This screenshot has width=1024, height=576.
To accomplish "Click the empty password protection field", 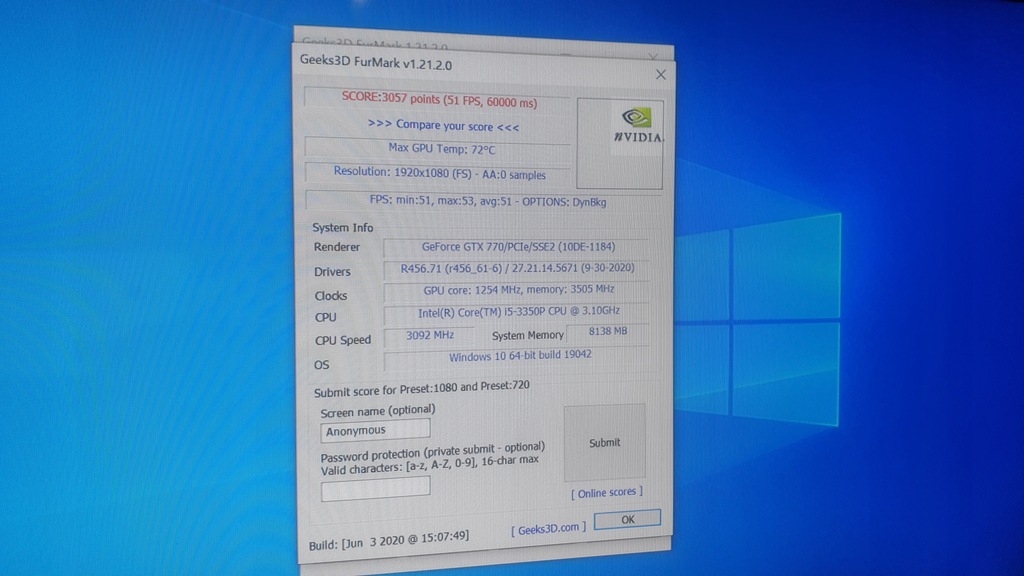I will 376,489.
